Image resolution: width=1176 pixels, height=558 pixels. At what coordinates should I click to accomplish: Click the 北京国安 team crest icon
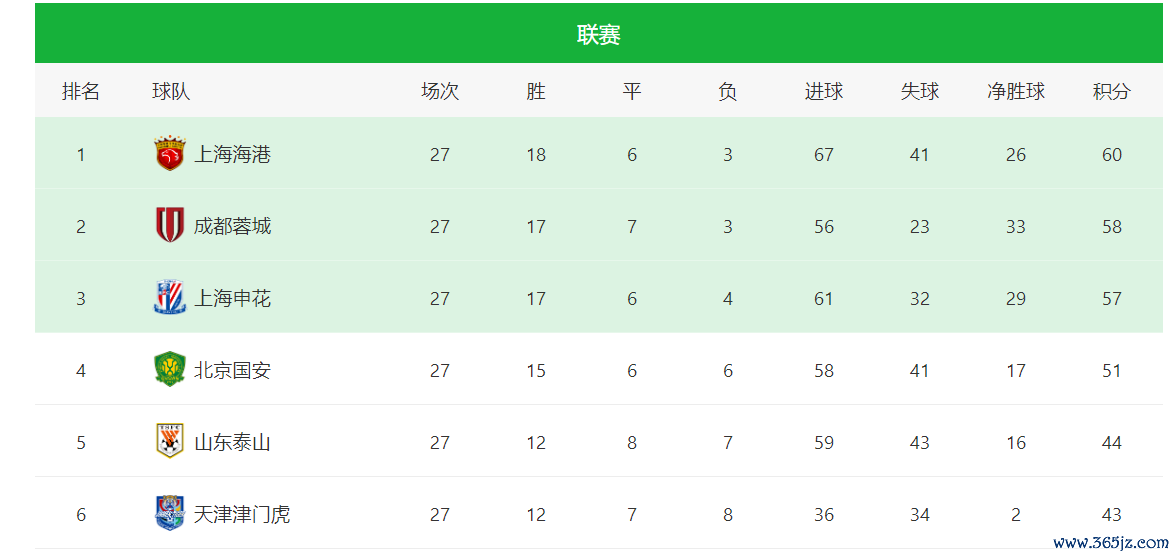pos(170,370)
